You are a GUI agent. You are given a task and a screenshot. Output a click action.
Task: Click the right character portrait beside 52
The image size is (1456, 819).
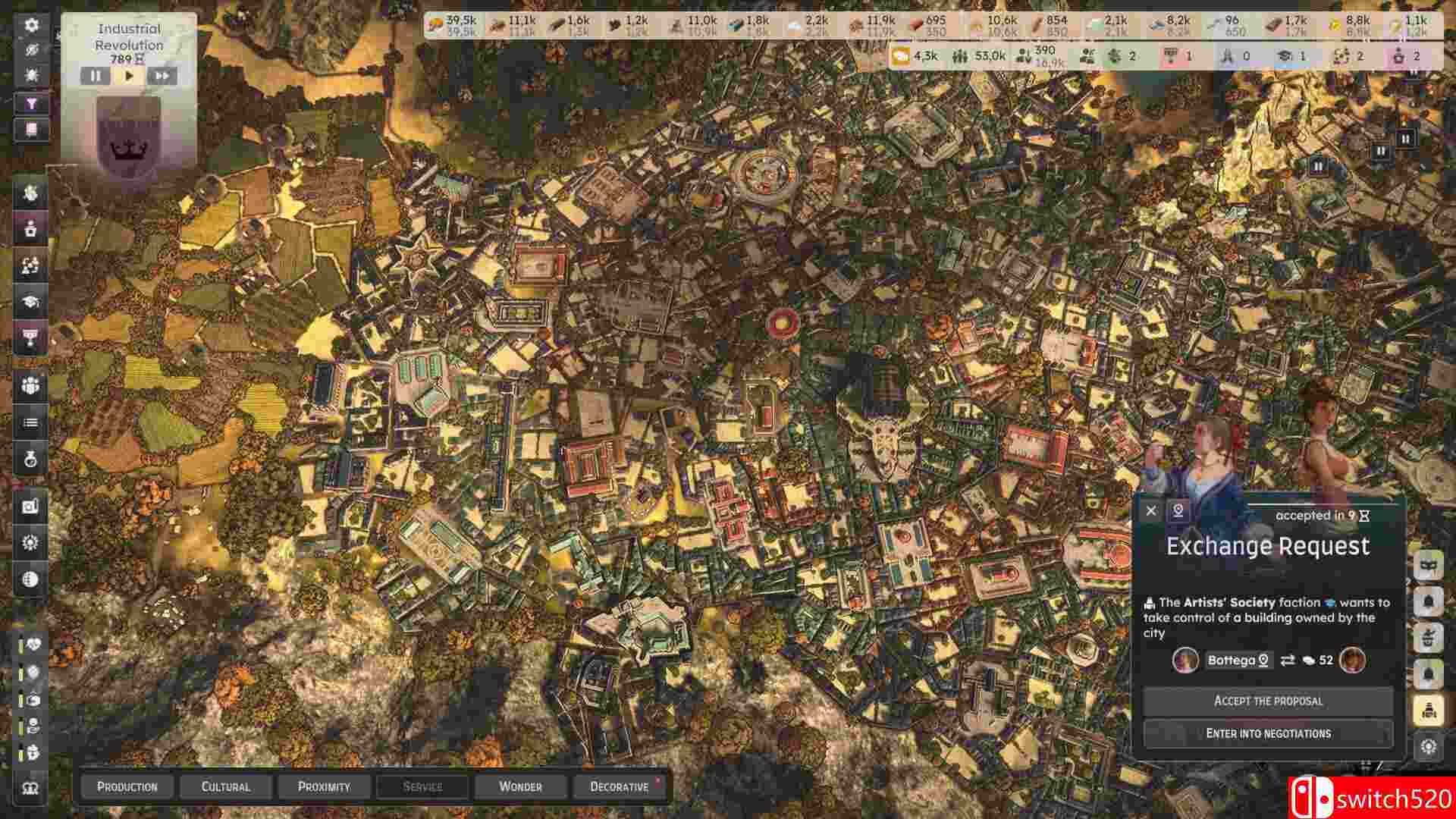pos(1352,661)
